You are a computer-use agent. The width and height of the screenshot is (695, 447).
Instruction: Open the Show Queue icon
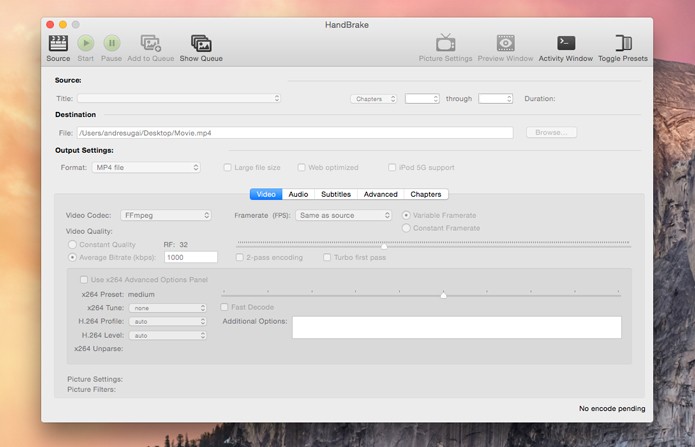tap(201, 43)
